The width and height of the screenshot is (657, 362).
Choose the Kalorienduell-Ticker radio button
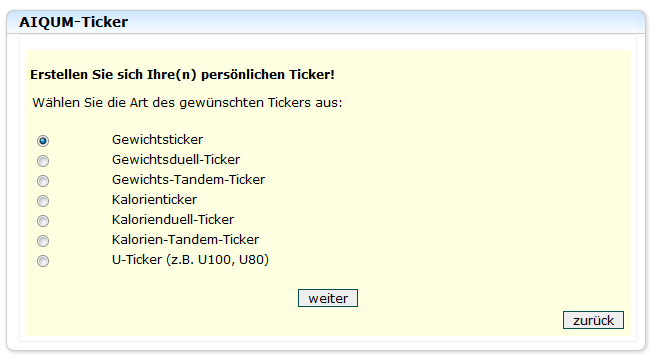[x=43, y=221]
